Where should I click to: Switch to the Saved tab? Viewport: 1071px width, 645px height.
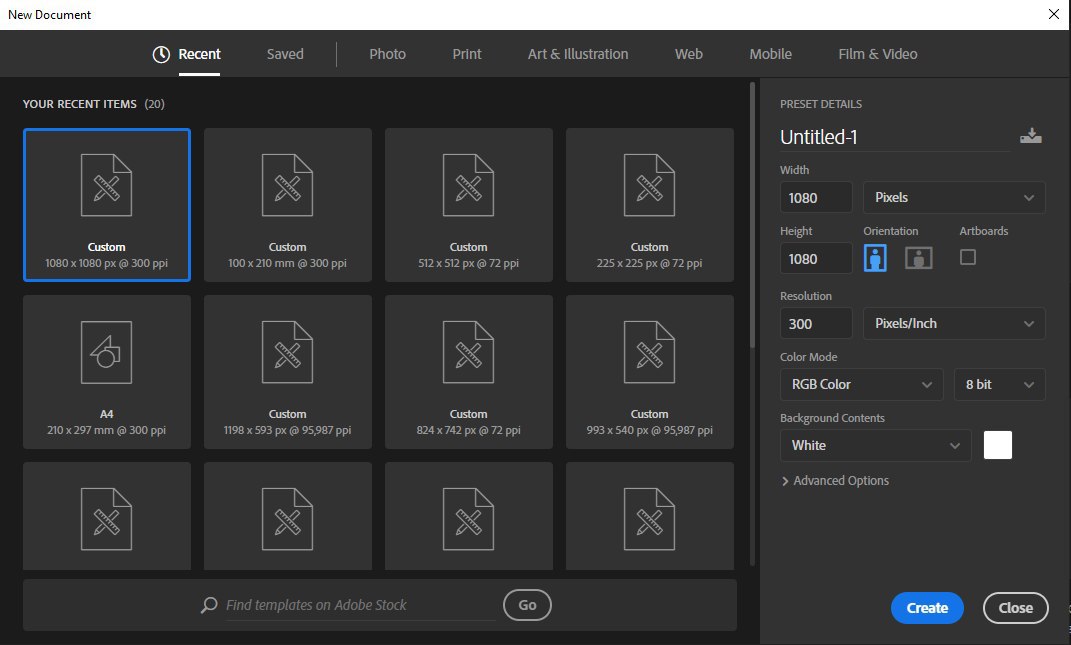click(x=285, y=54)
